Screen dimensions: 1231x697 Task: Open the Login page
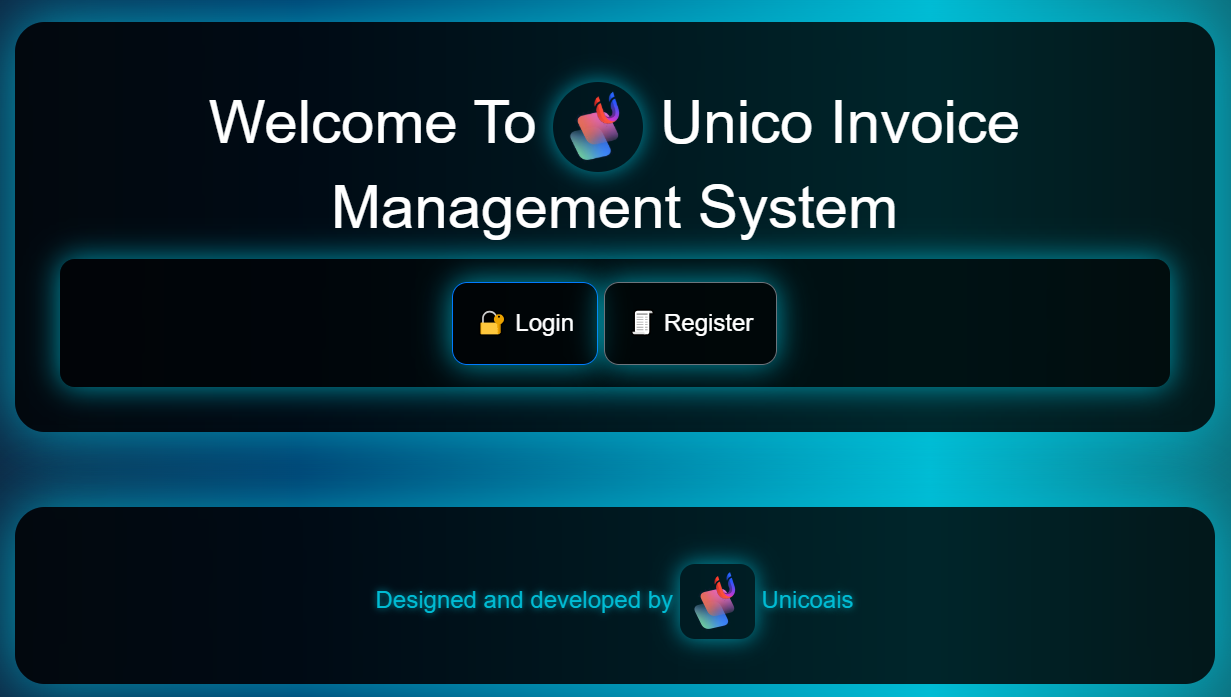tap(525, 323)
